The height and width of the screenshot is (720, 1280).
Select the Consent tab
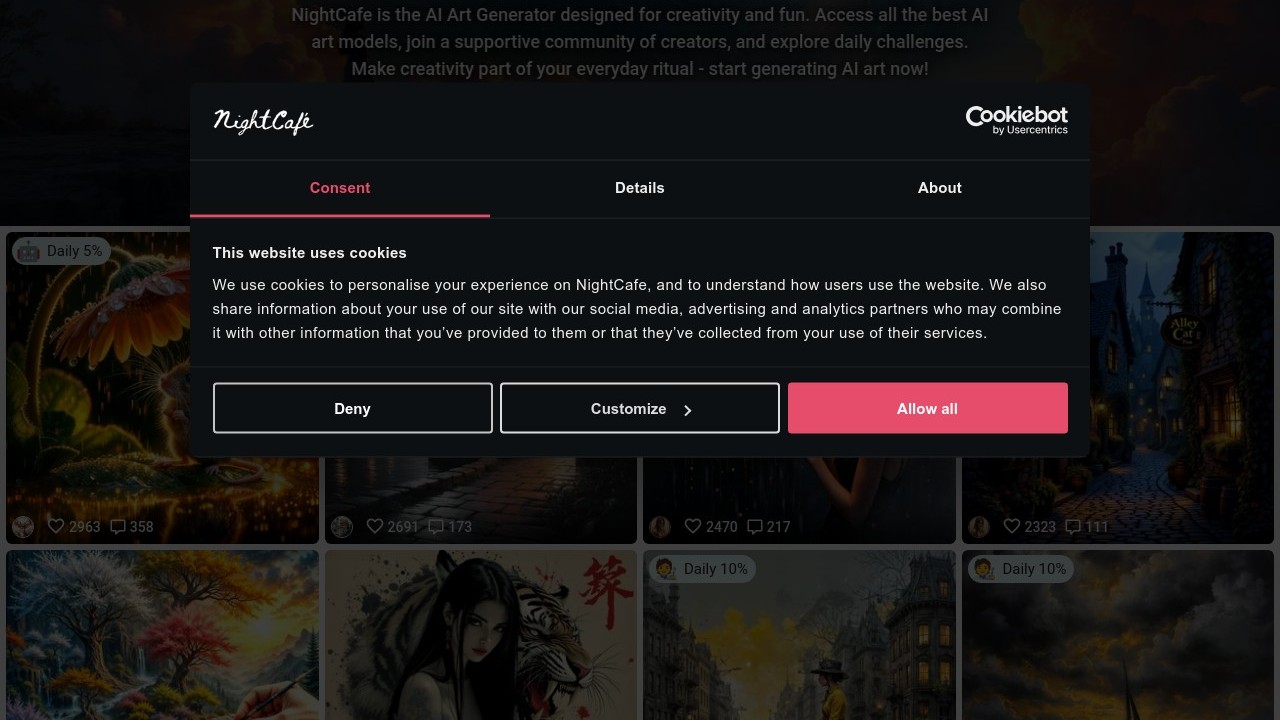pos(340,188)
